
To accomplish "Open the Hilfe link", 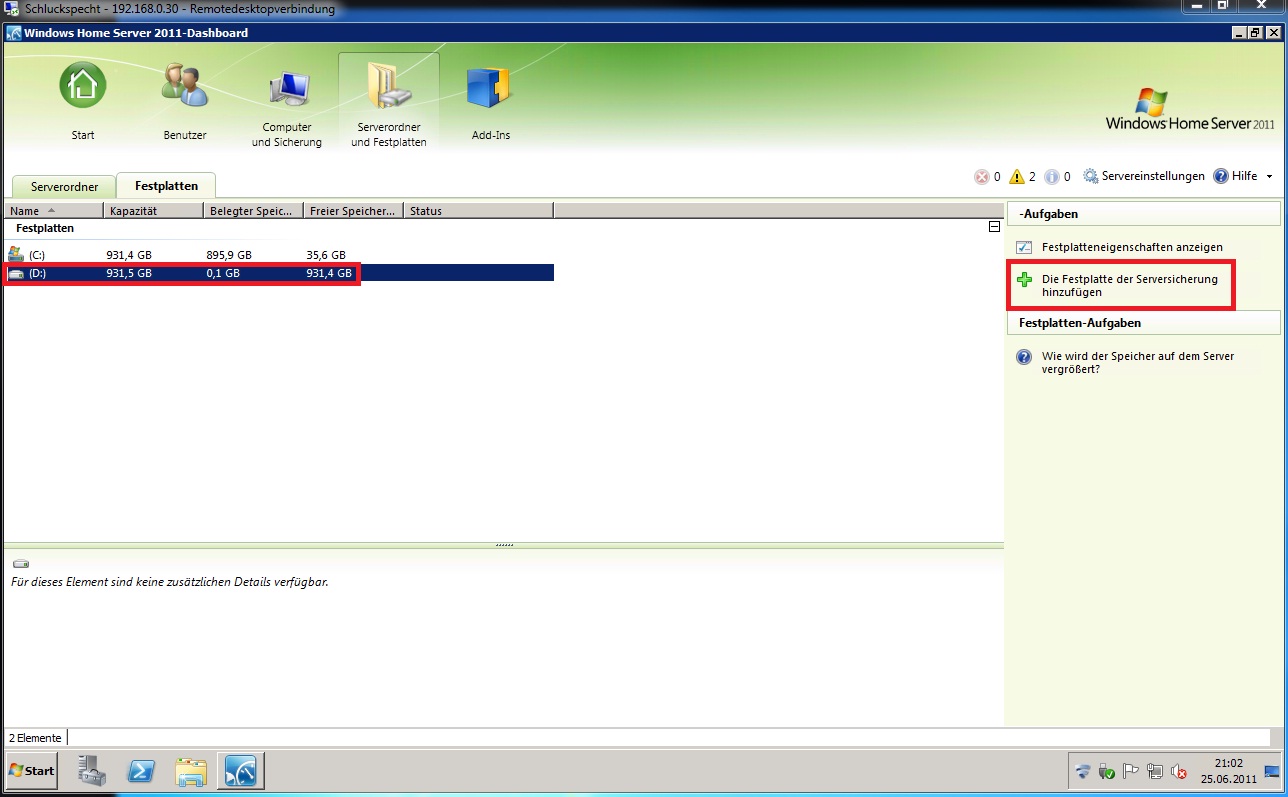I will click(x=1244, y=176).
